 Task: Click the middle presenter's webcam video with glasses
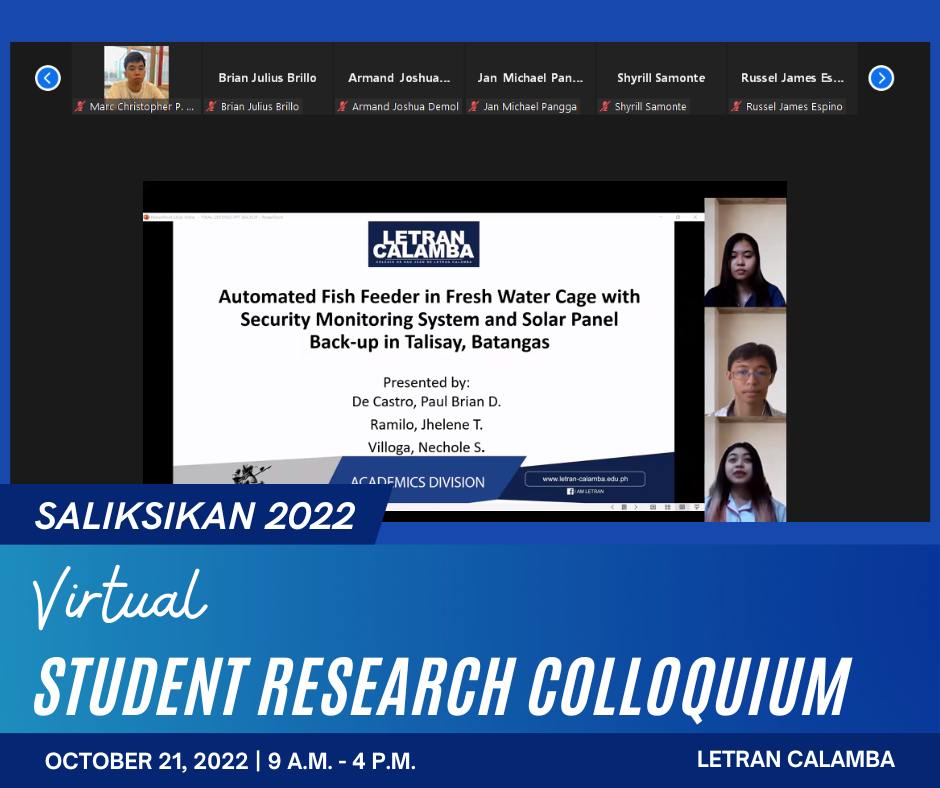[745, 365]
